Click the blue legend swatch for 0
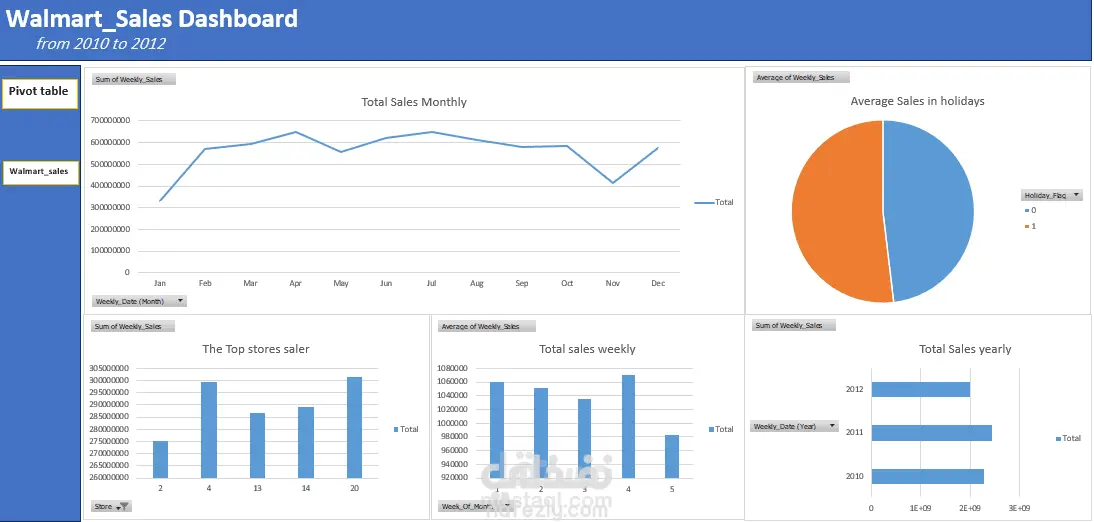1094x522 pixels. point(1027,210)
